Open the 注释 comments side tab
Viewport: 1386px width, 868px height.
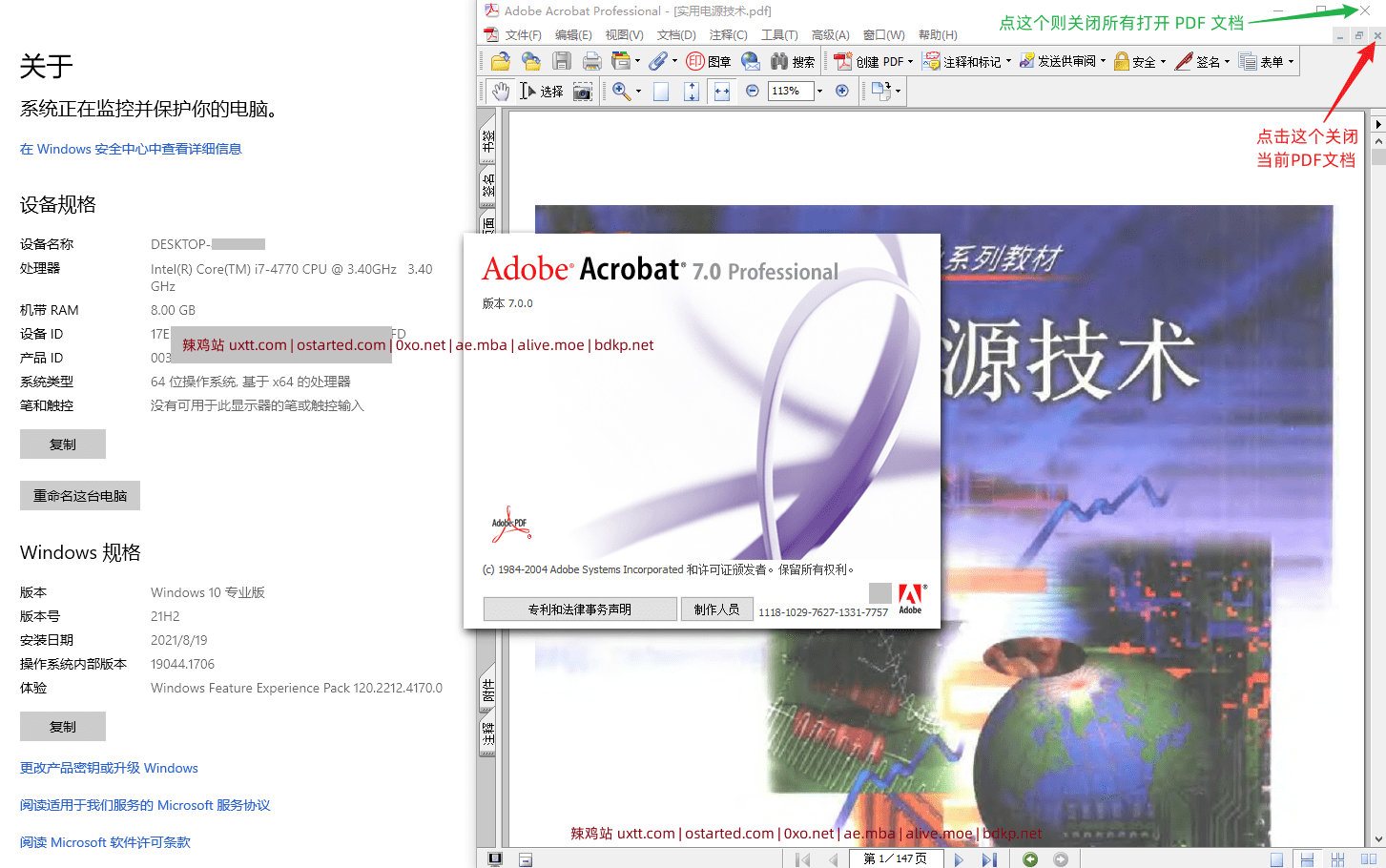click(x=487, y=734)
